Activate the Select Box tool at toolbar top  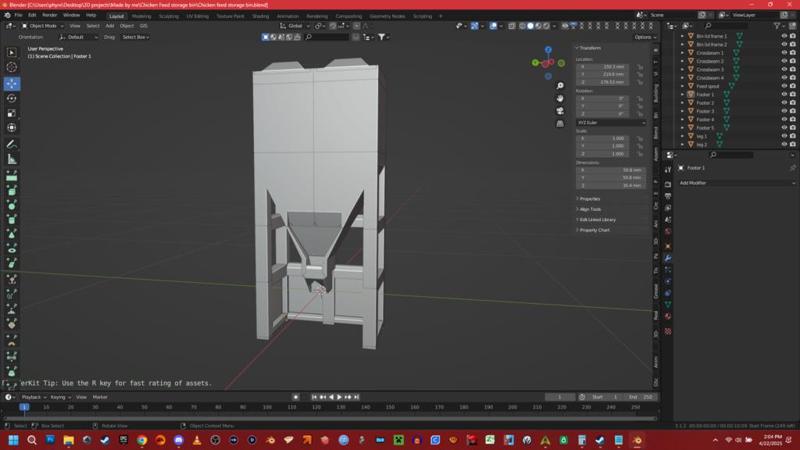coord(11,52)
